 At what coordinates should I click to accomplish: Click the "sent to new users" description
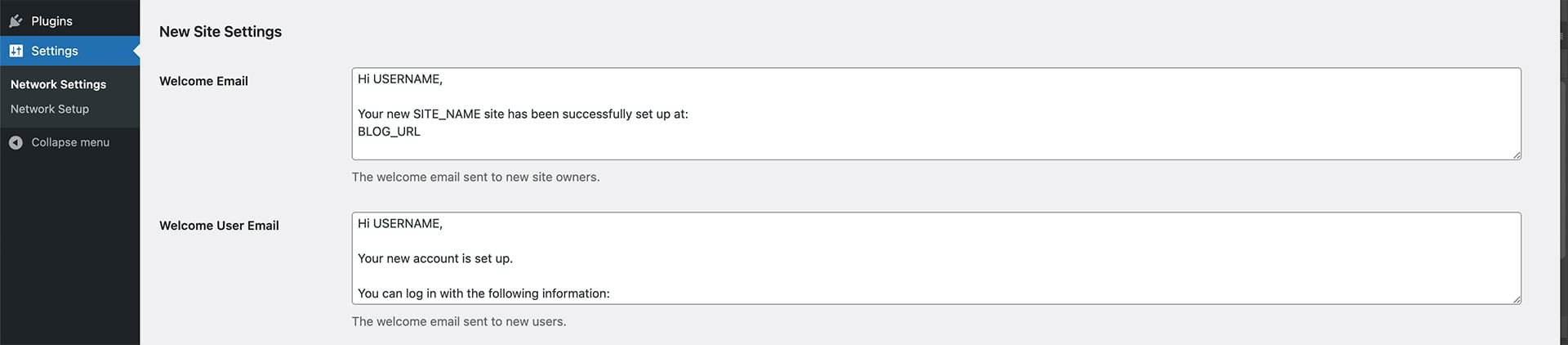tap(459, 322)
